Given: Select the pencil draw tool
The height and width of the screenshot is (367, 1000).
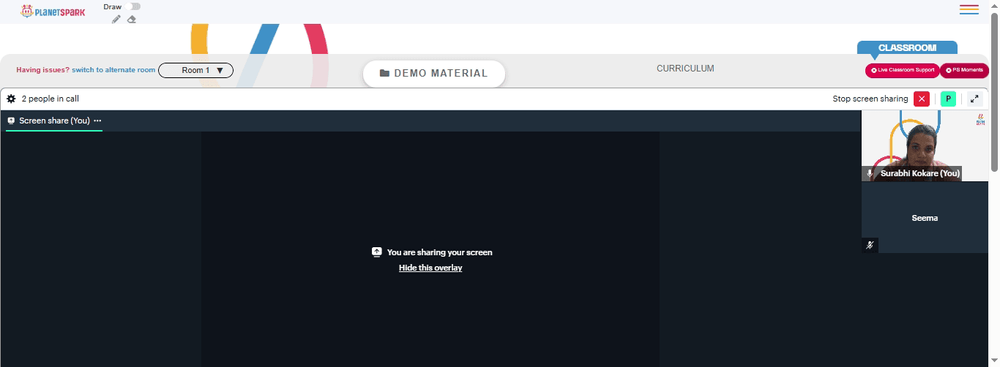Looking at the screenshot, I should [x=115, y=19].
